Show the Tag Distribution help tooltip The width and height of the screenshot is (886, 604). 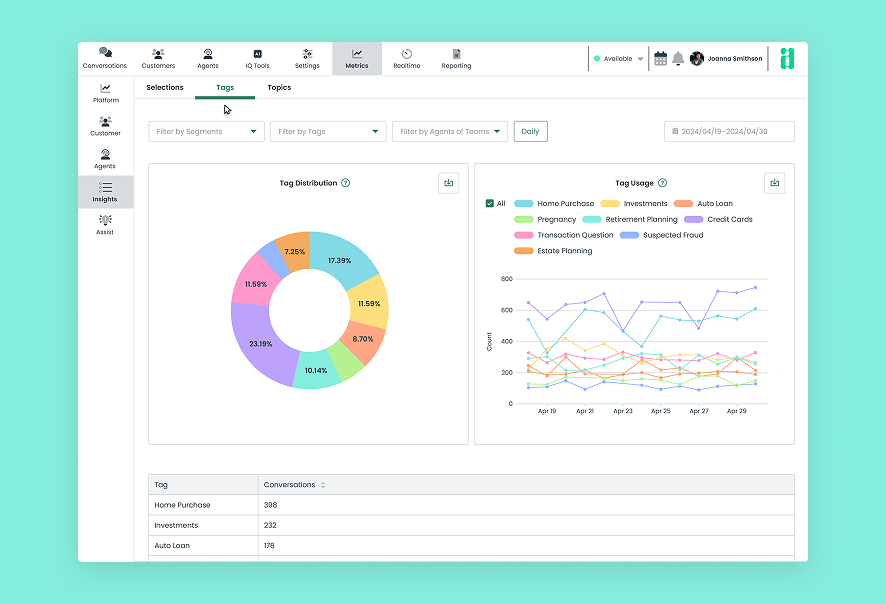tap(346, 183)
